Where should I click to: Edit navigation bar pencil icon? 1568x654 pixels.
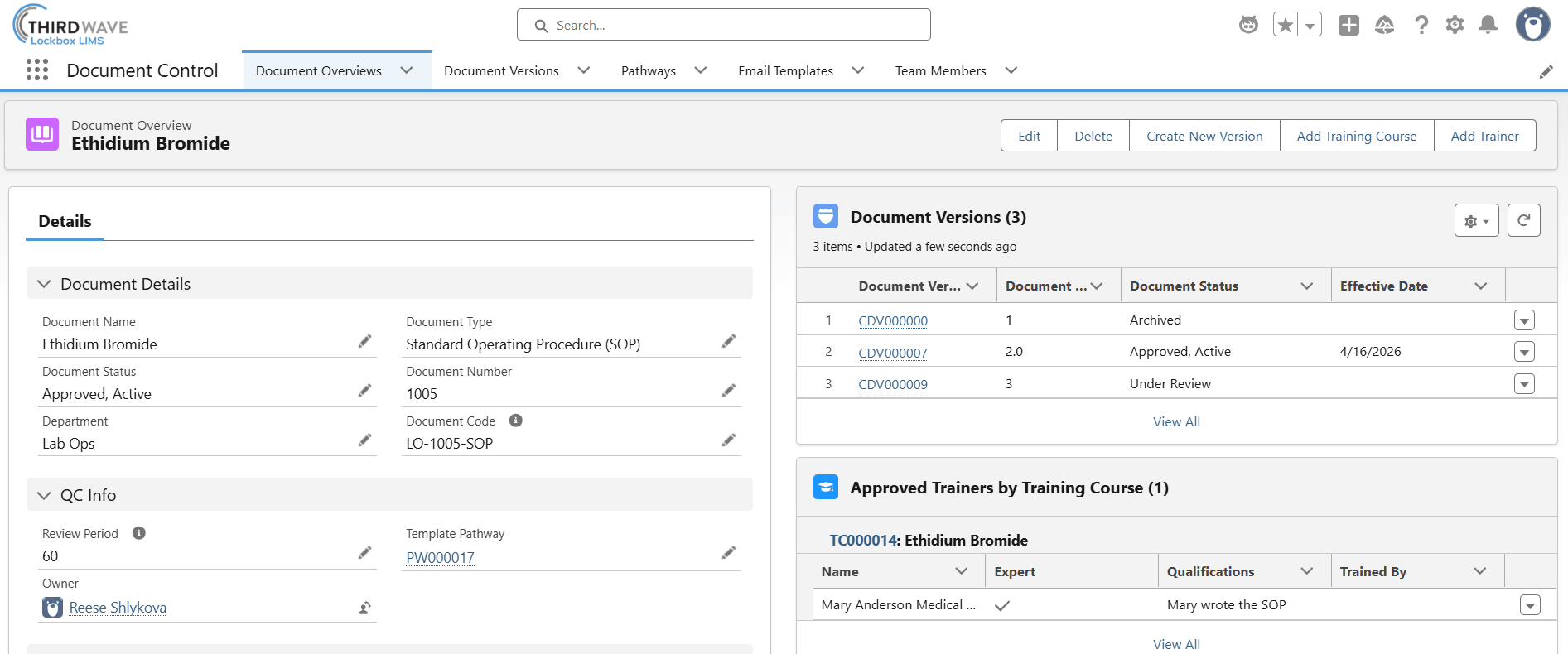pos(1546,72)
